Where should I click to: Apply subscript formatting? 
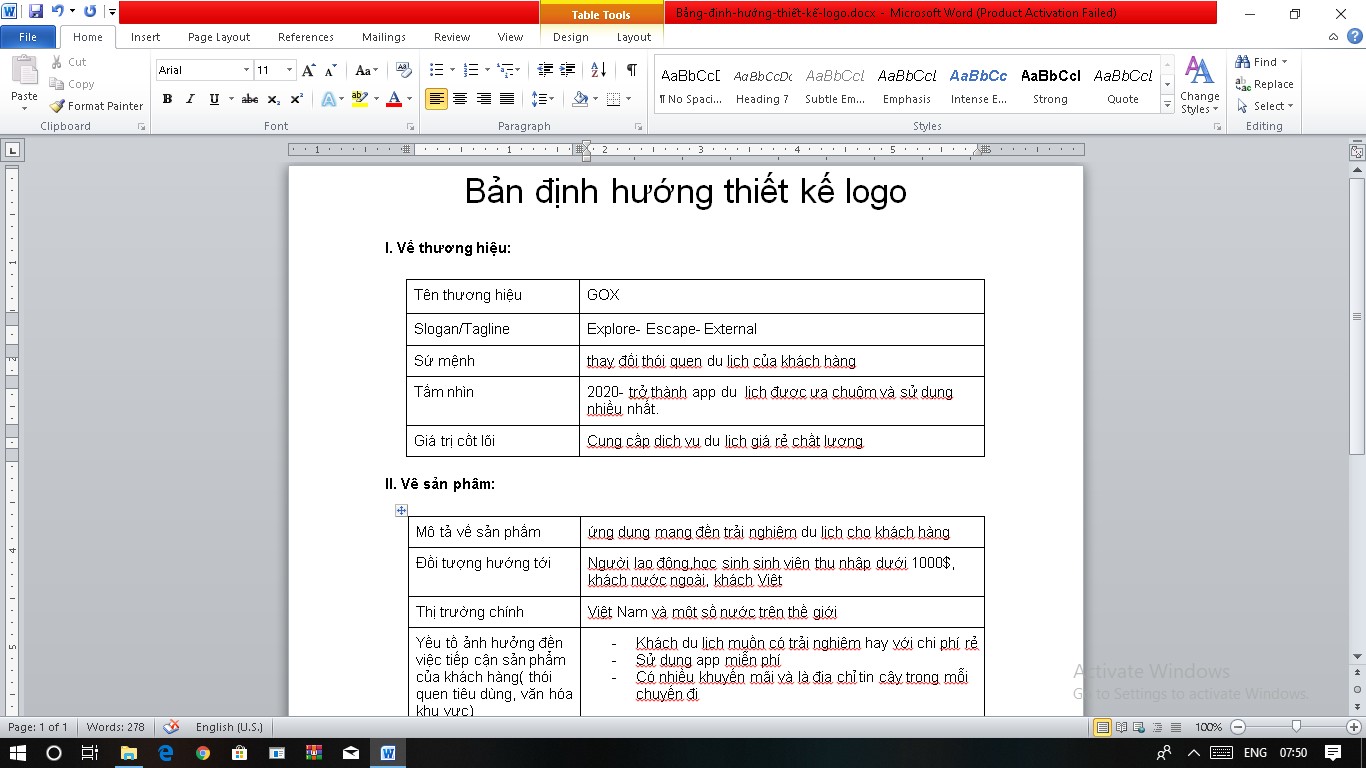pos(274,99)
